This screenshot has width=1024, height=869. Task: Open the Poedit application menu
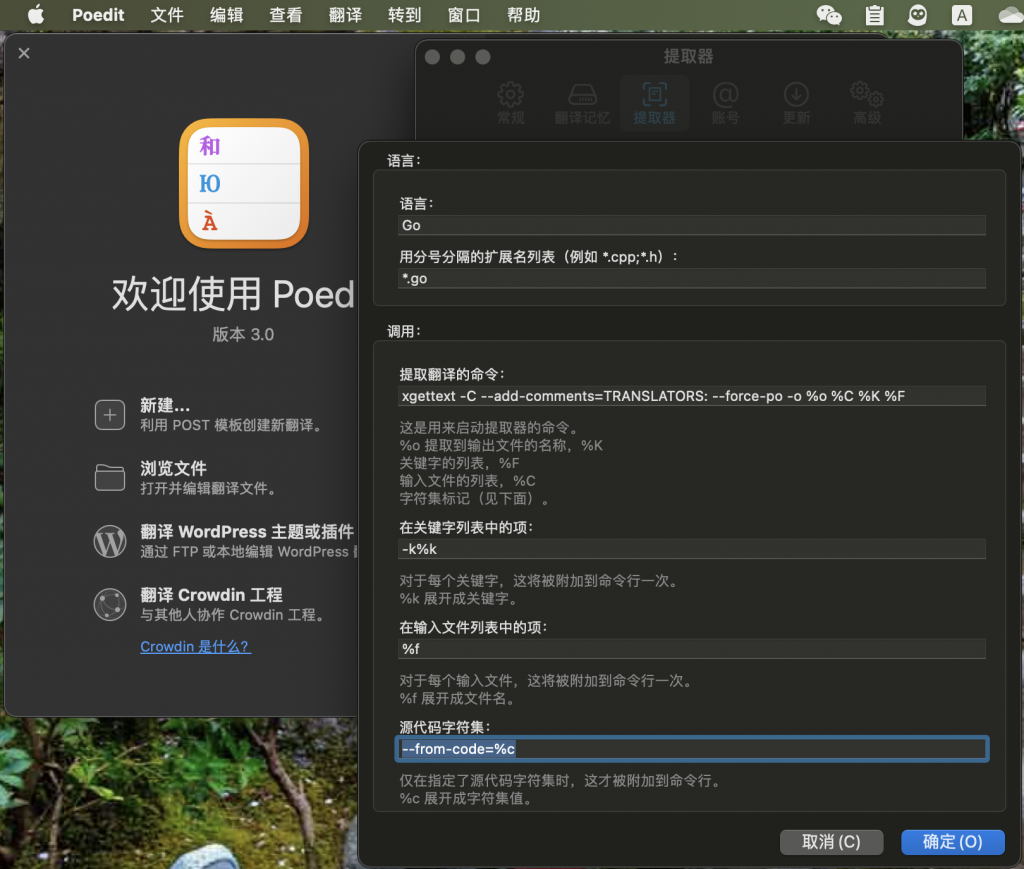pos(98,14)
